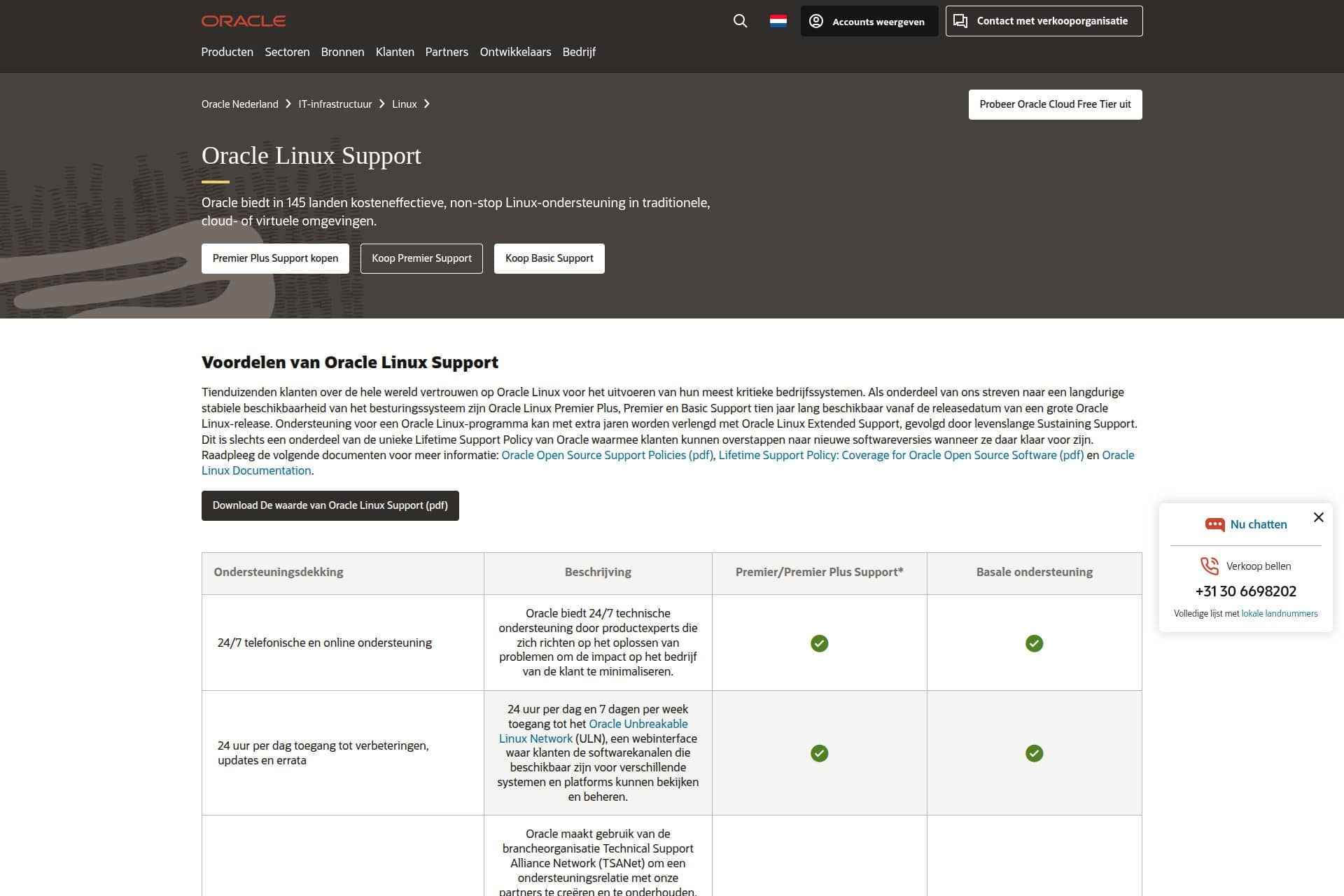This screenshot has width=1344, height=896.
Task: Click the chevron after IT-infrastructuur breadcrumb
Action: 381,104
